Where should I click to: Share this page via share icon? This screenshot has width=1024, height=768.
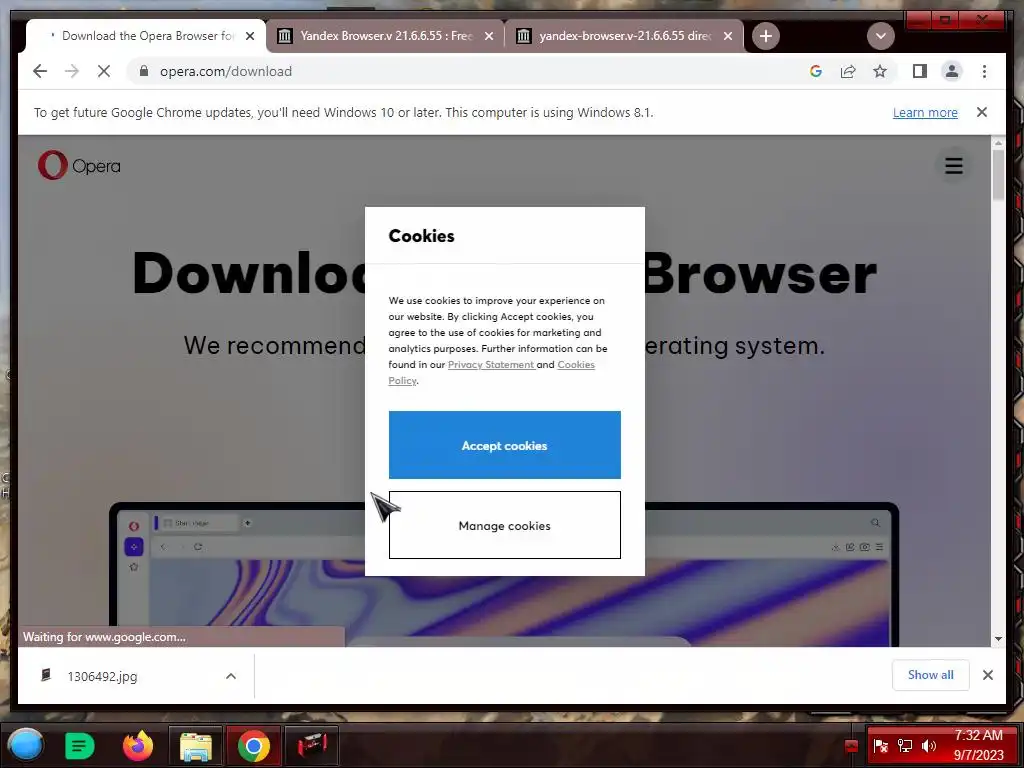tap(848, 71)
